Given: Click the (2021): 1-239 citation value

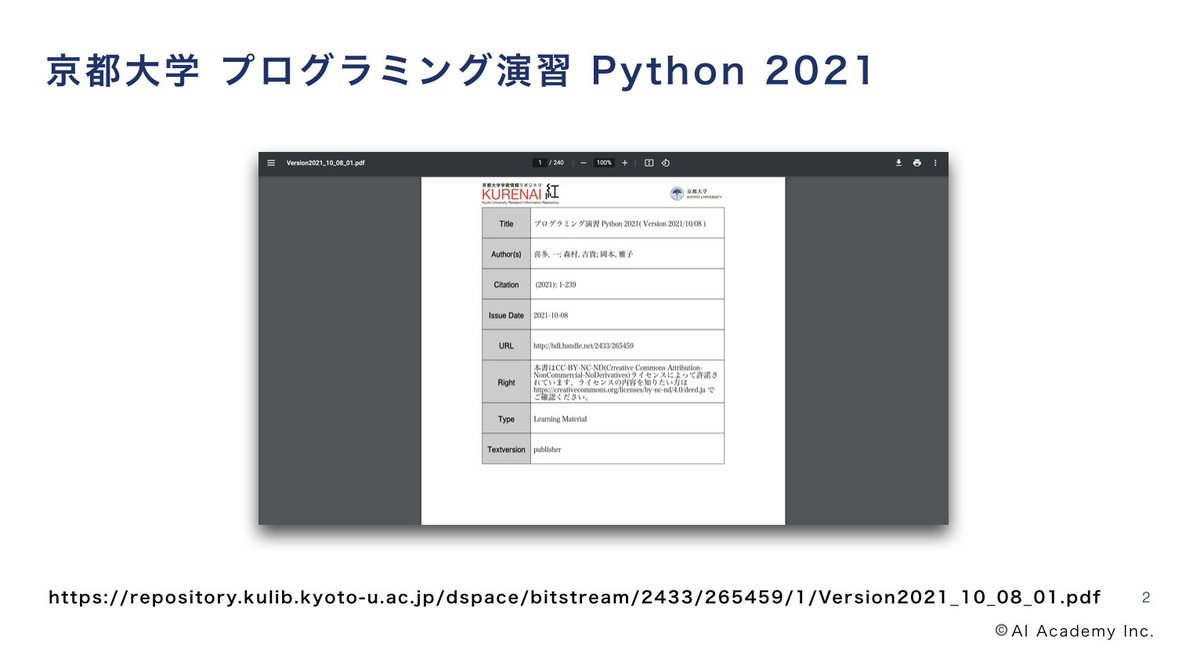Looking at the screenshot, I should pos(556,285).
